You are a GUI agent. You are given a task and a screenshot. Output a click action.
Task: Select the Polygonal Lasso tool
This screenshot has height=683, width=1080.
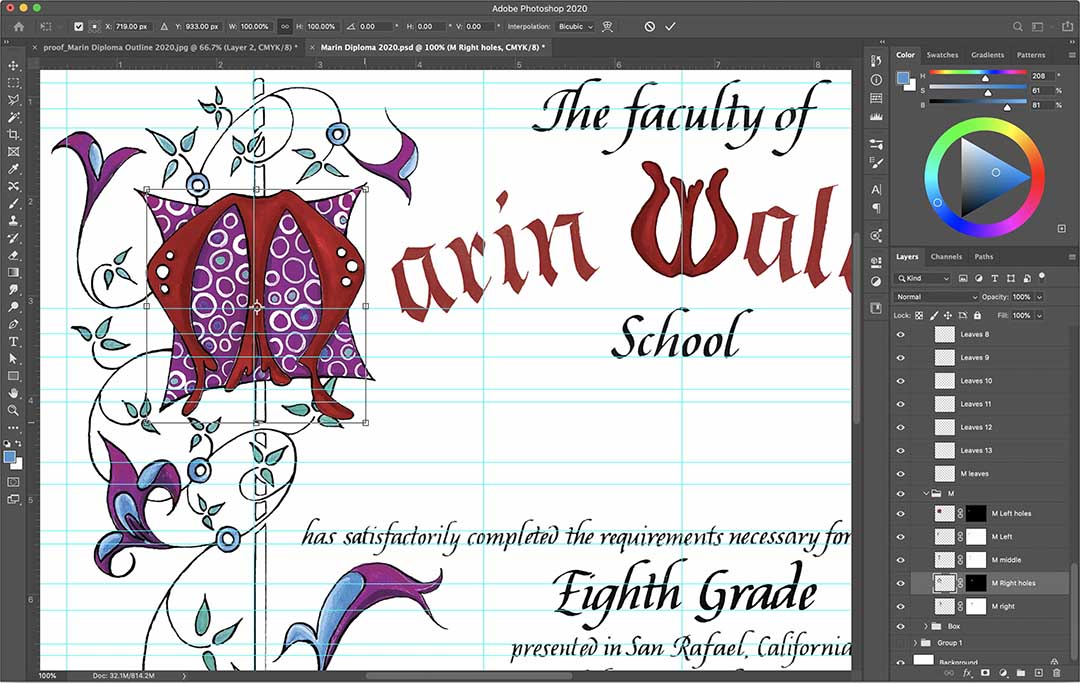click(13, 100)
